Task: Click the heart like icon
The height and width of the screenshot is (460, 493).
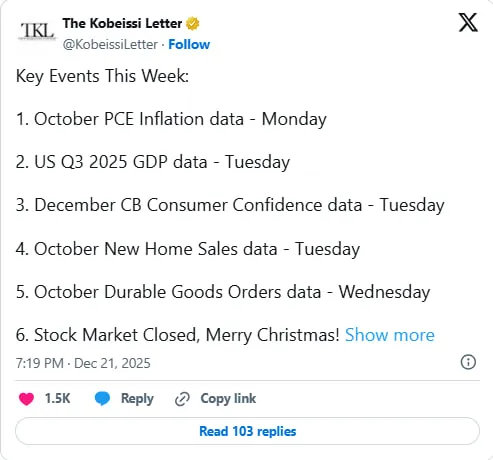Action: coord(26,399)
